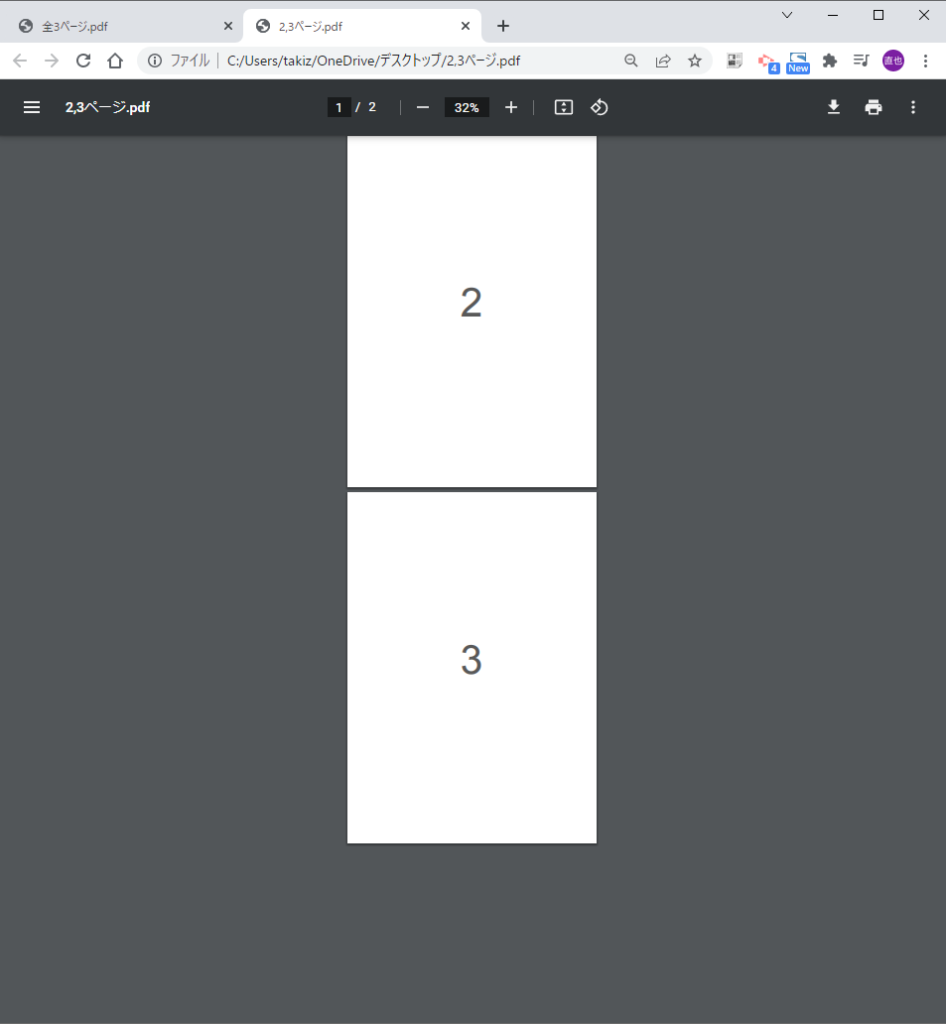The width and height of the screenshot is (946, 1024).
Task: Download the PDF file
Action: [834, 107]
